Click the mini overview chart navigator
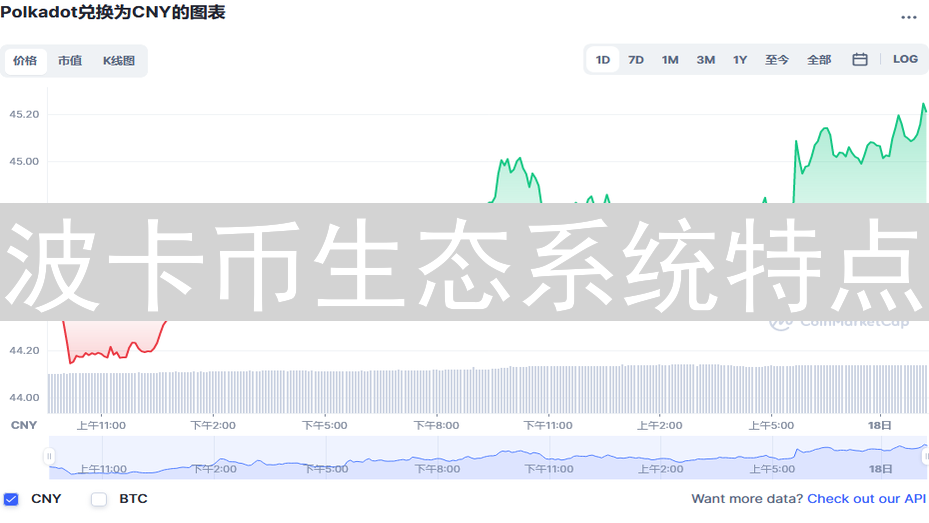The height and width of the screenshot is (523, 929). 488,457
